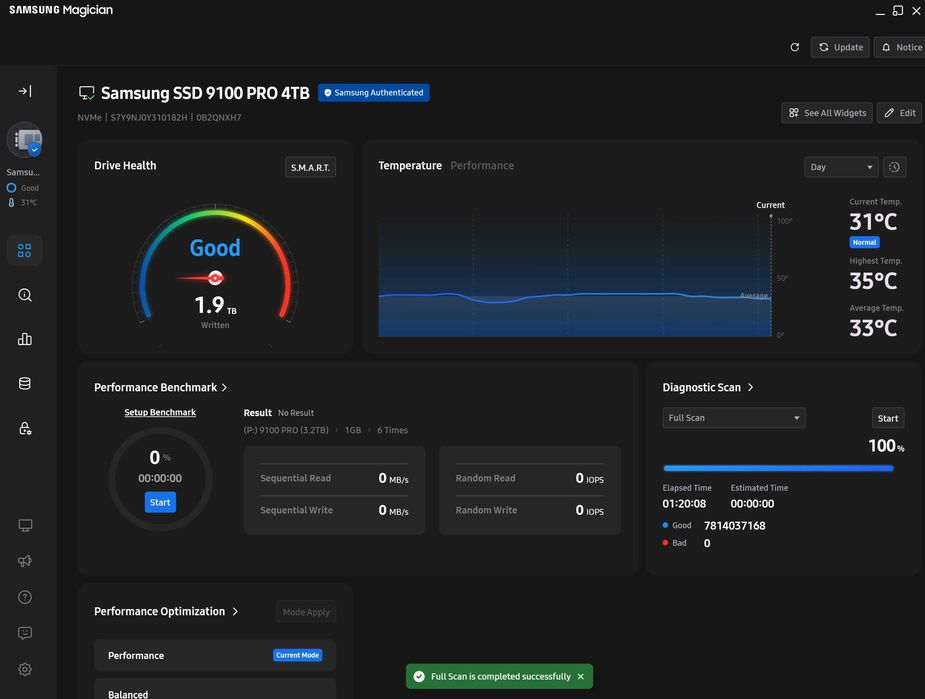Click the (P:) 9100 PRO (3.2TB) benchmark target text
The width and height of the screenshot is (925, 699).
[x=286, y=430]
